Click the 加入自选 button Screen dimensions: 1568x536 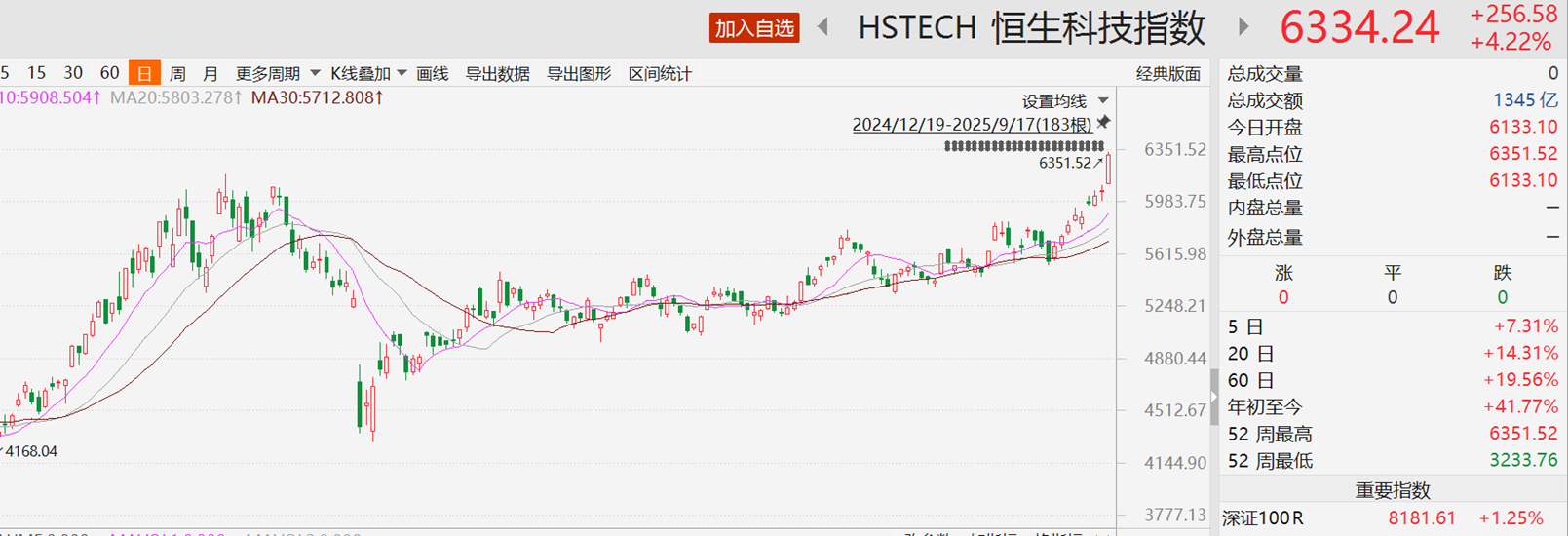(x=753, y=28)
